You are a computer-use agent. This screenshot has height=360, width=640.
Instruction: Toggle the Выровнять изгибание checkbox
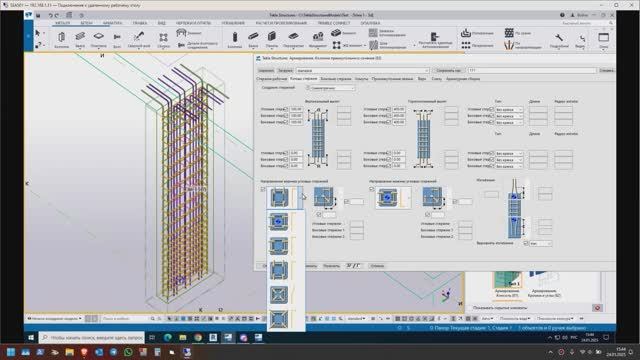coord(526,243)
